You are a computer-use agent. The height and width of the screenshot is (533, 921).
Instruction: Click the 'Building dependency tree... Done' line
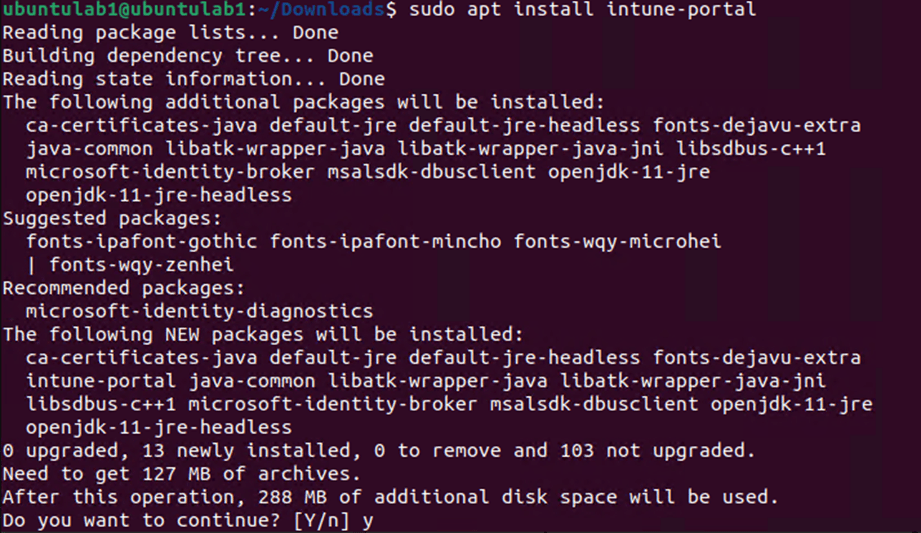[x=187, y=56]
